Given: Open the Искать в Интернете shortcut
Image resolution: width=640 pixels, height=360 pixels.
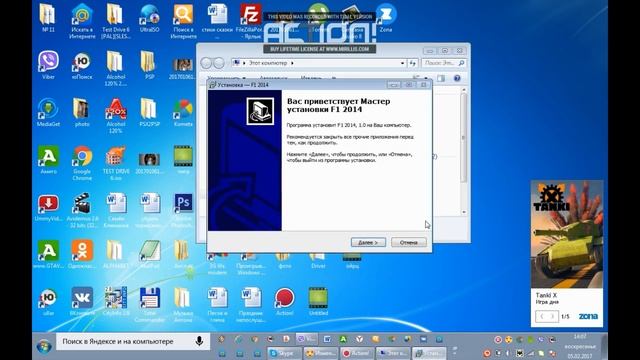Looking at the screenshot, I should [82, 21].
